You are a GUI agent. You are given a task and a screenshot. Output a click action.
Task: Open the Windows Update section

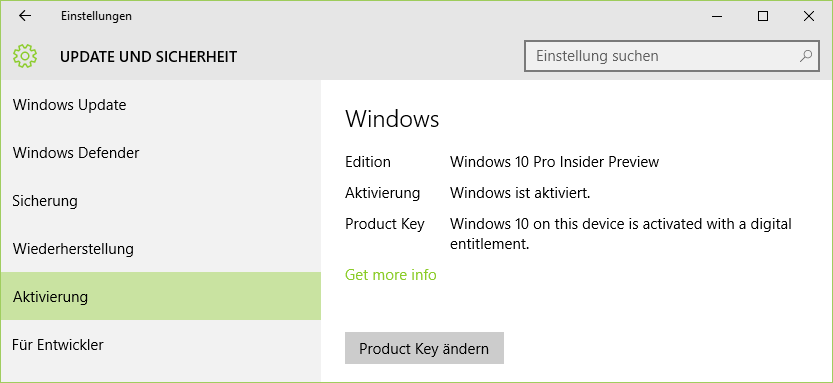pyautogui.click(x=161, y=105)
